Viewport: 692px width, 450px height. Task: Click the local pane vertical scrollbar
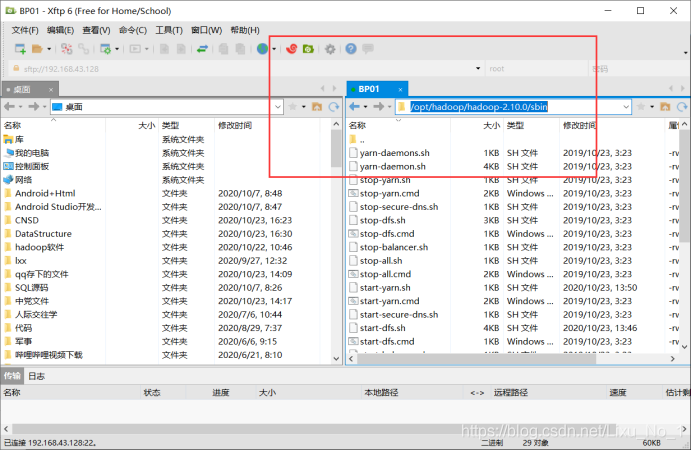click(336, 149)
